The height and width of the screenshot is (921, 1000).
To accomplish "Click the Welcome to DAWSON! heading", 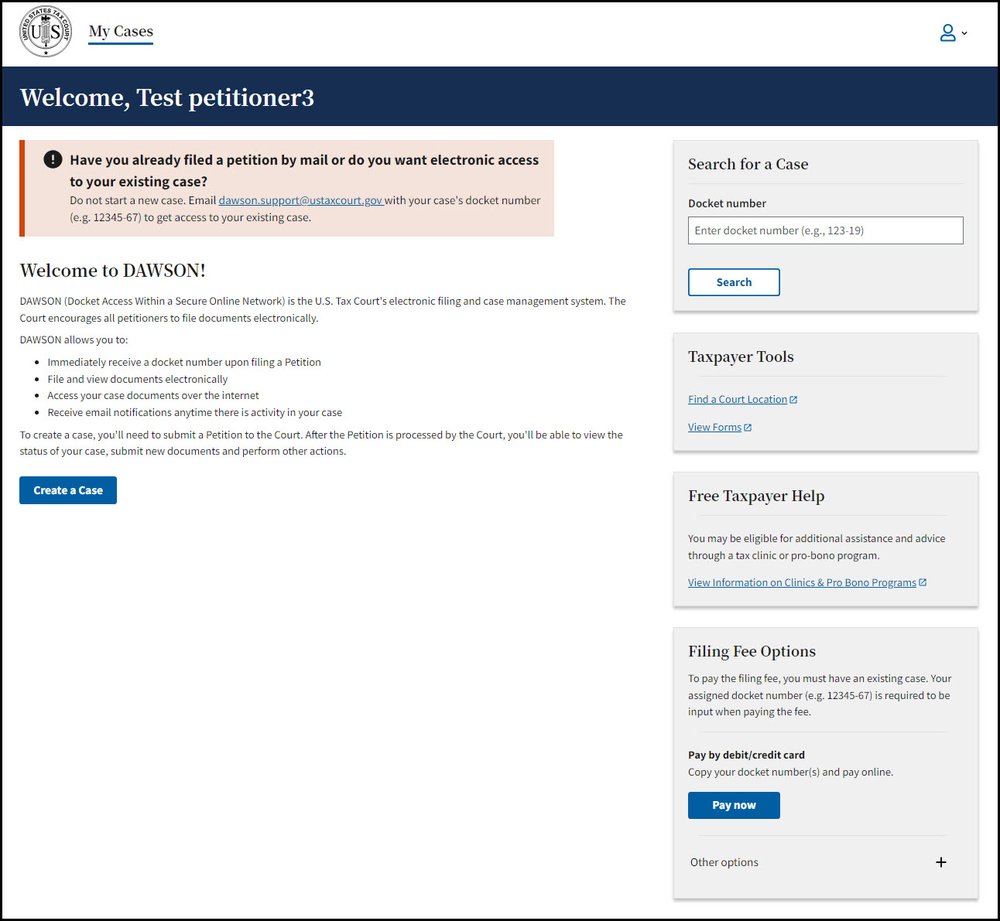I will [x=113, y=271].
